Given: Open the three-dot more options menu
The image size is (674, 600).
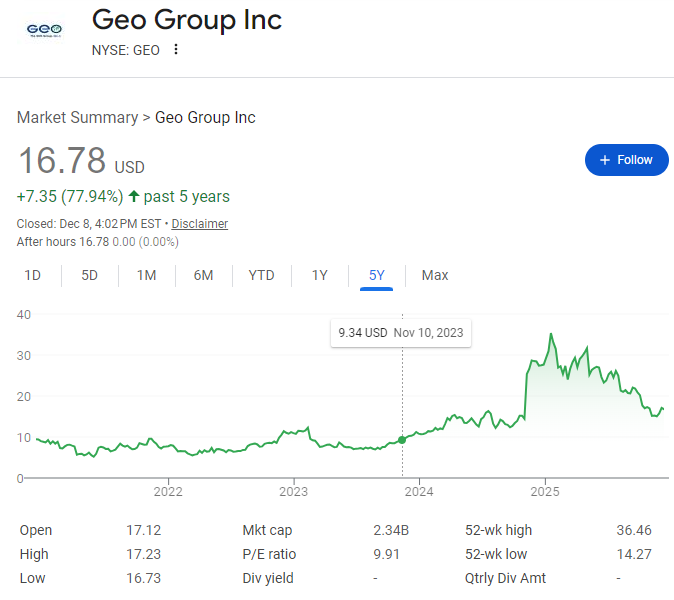Looking at the screenshot, I should point(176,50).
